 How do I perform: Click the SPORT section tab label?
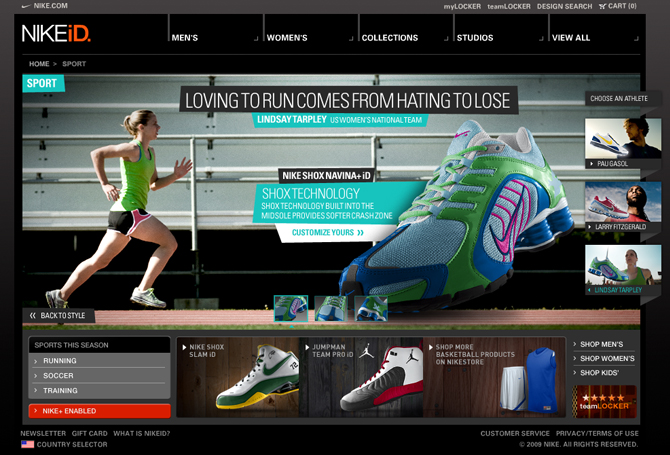coord(43,83)
